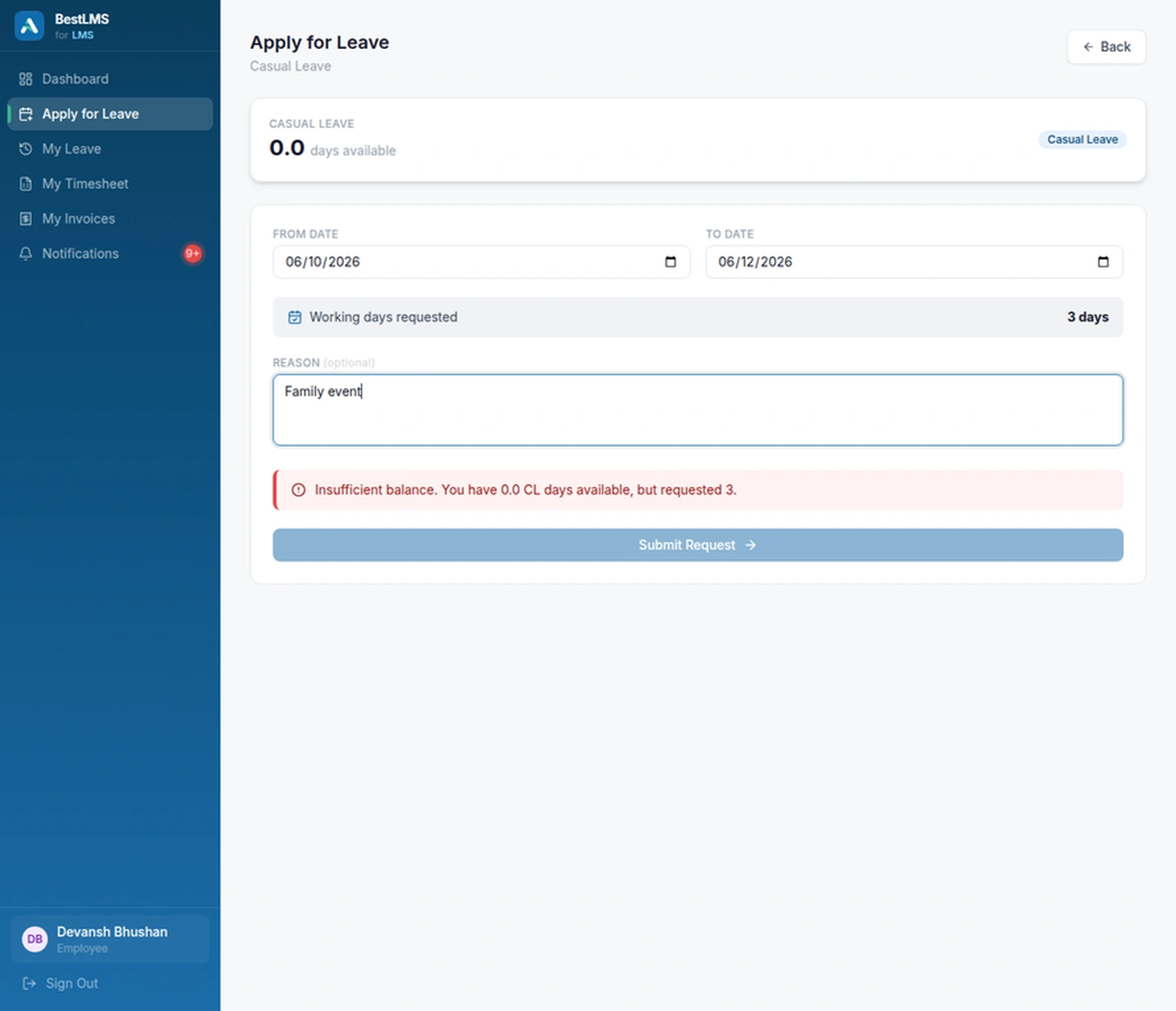Click the 'TO DATE' label
Image resolution: width=1176 pixels, height=1011 pixels.
tap(729, 234)
